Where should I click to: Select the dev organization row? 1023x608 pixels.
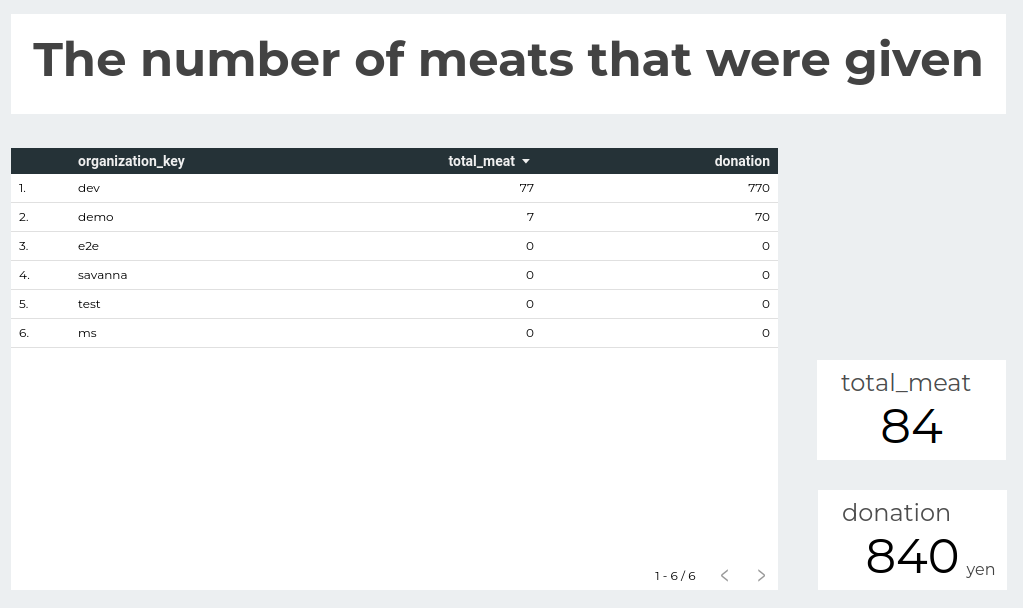(394, 188)
